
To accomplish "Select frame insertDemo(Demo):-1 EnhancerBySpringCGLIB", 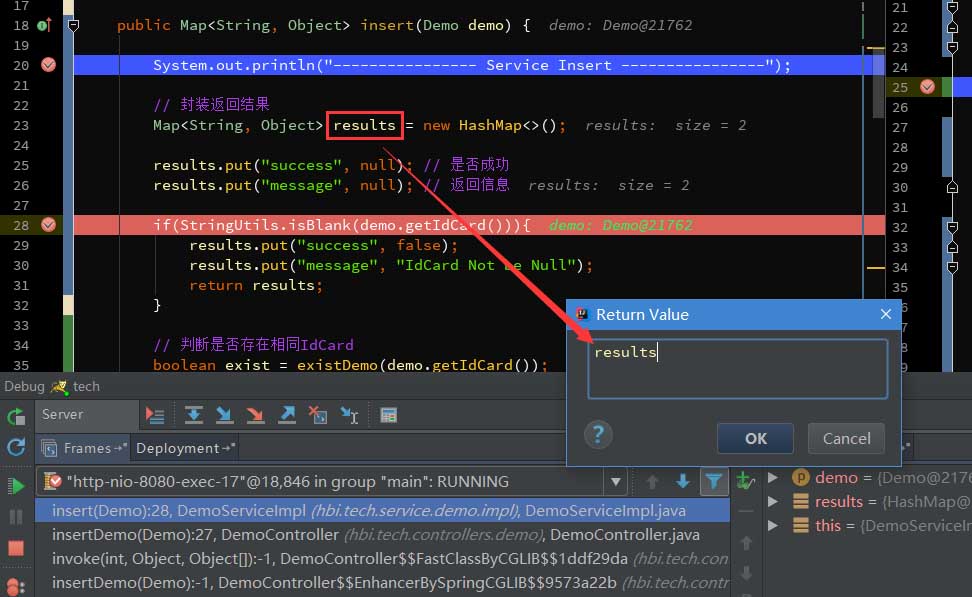I will 382,583.
